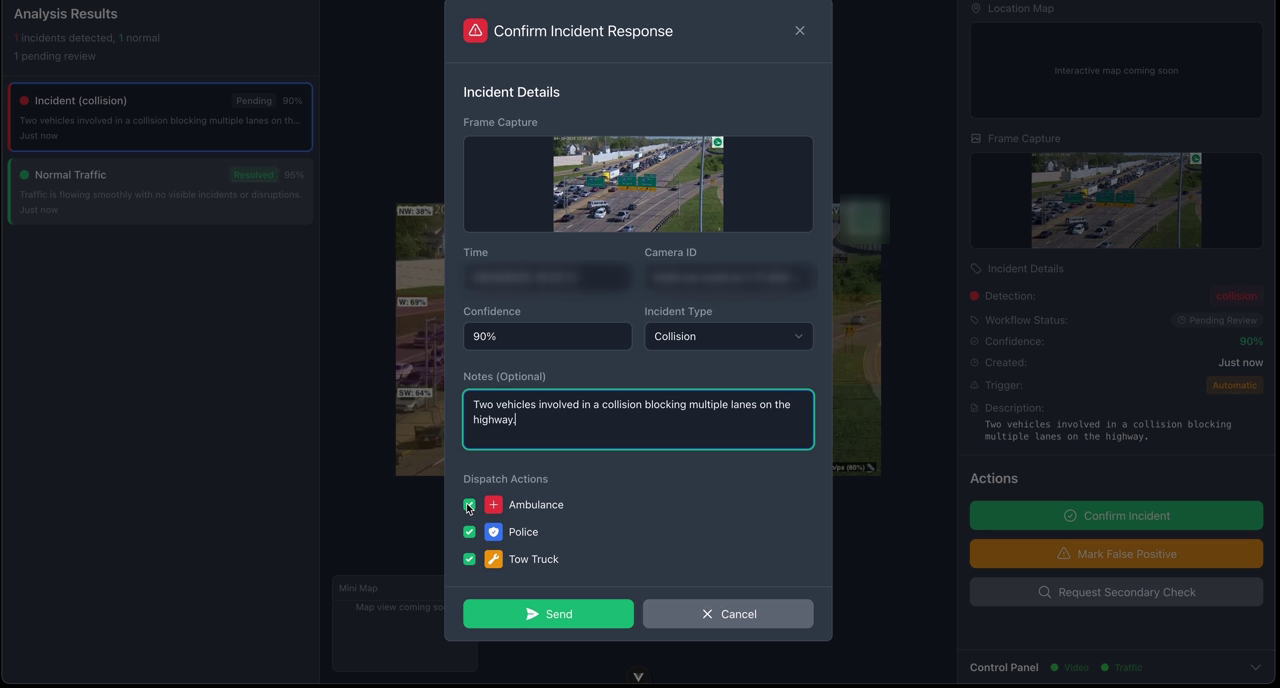This screenshot has width=1280, height=688.
Task: Click the Mark False Positive button
Action: [1116, 554]
